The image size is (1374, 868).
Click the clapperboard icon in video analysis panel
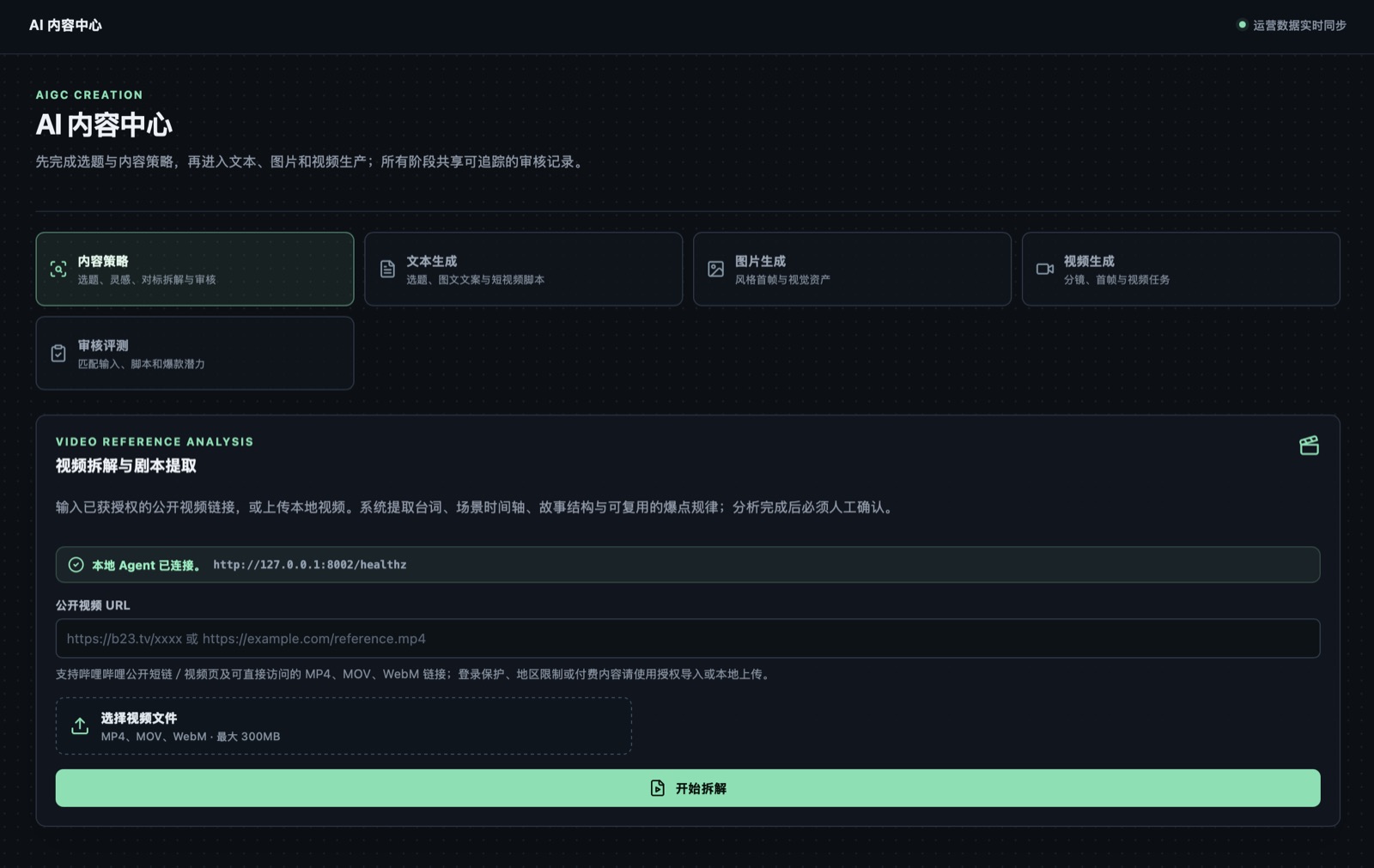click(x=1309, y=446)
